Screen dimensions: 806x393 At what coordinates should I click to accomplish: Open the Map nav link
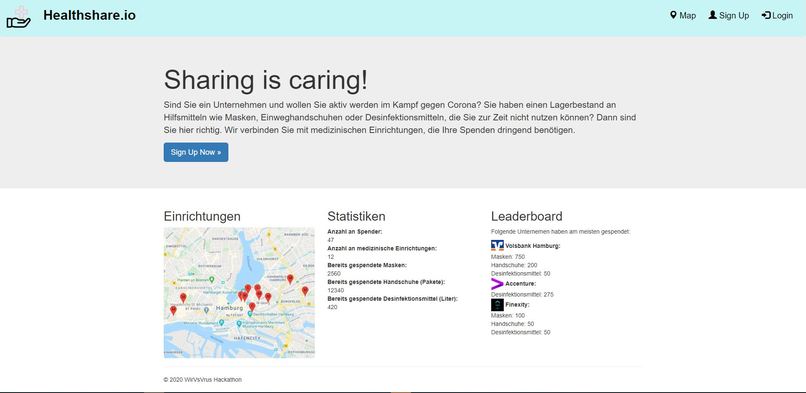click(683, 16)
